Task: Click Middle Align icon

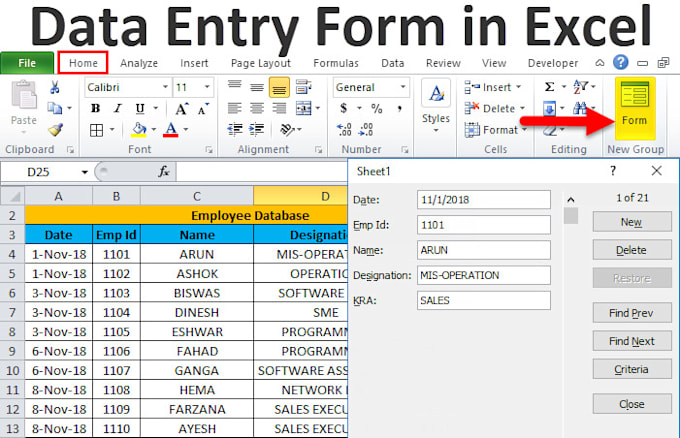Action: coord(257,87)
